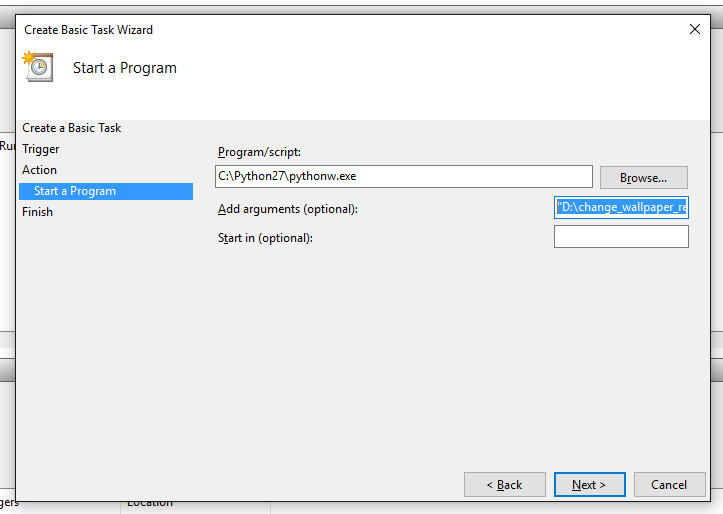The width and height of the screenshot is (723, 514).
Task: Select the Trigger step in sidebar
Action: 41,149
